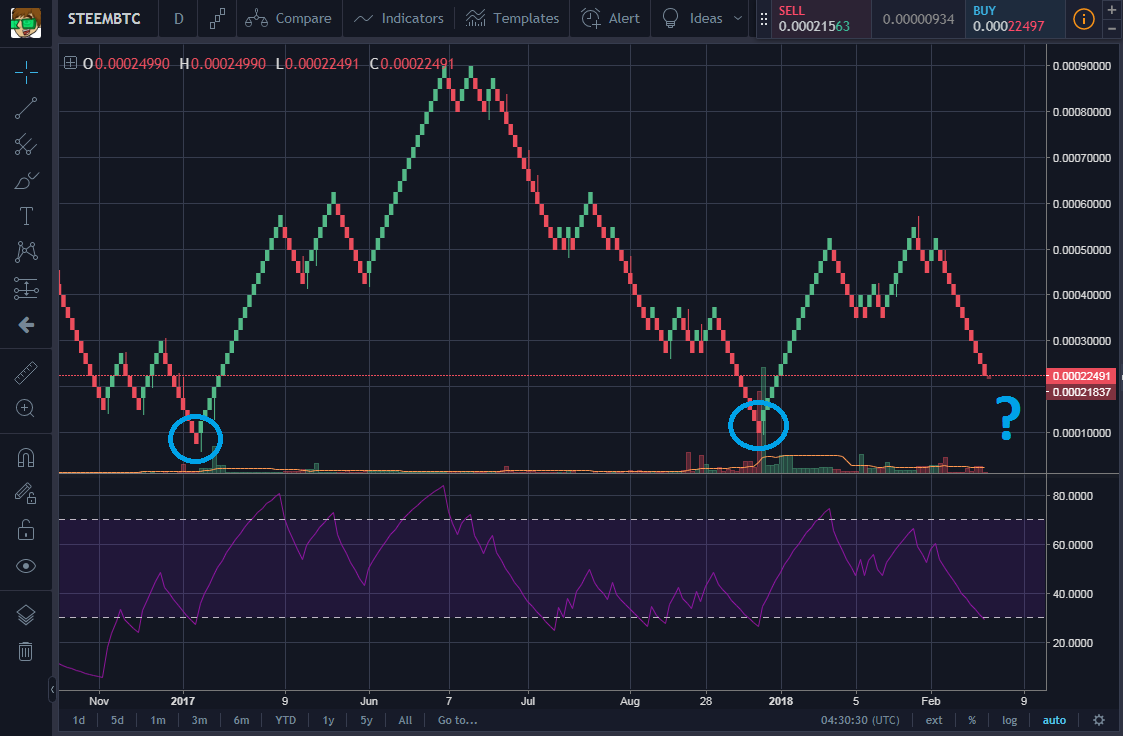Select the ruler measure tool
Screen dimensions: 1123x736
pos(26,373)
